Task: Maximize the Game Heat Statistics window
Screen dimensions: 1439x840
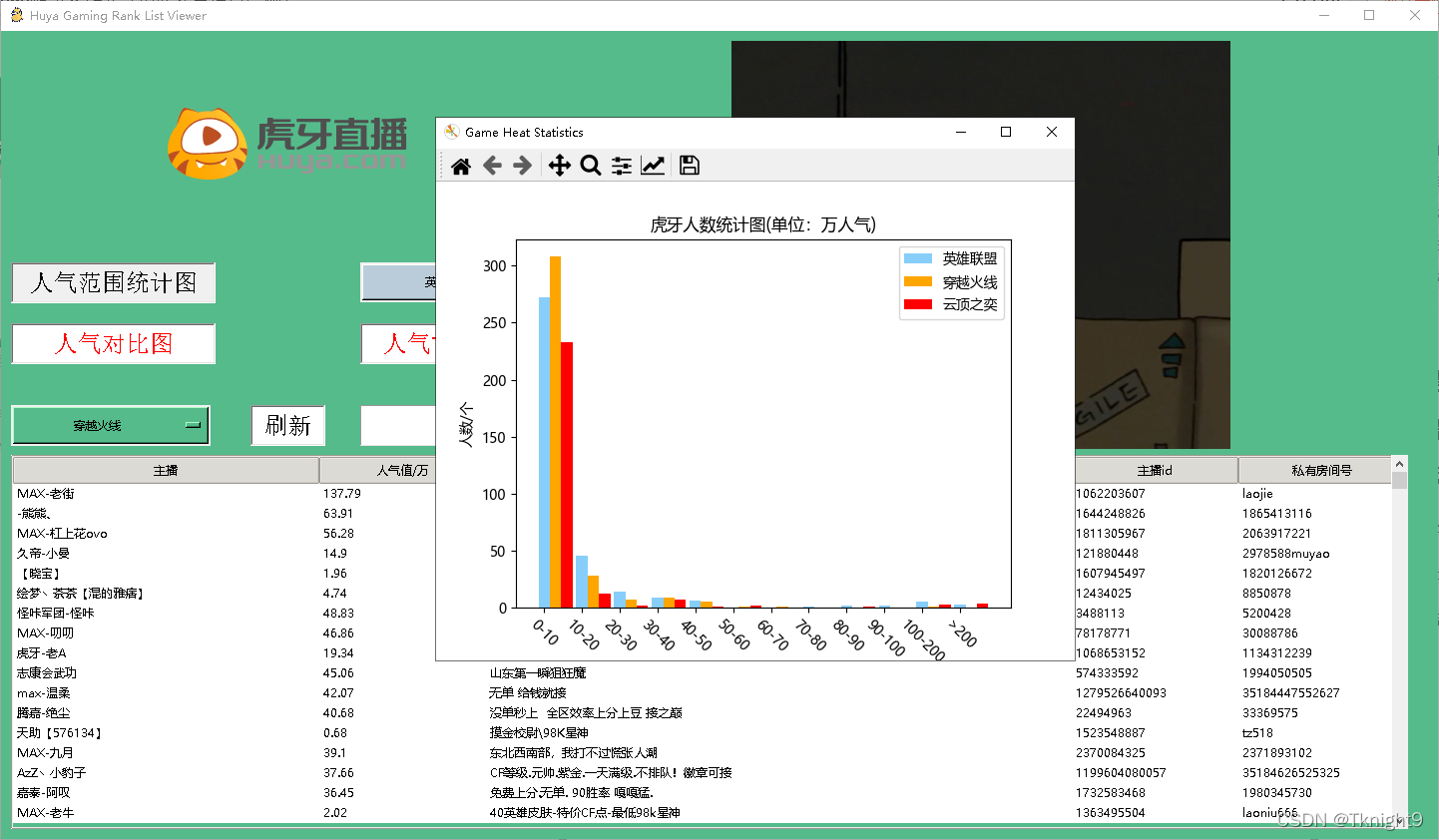Action: click(1006, 132)
